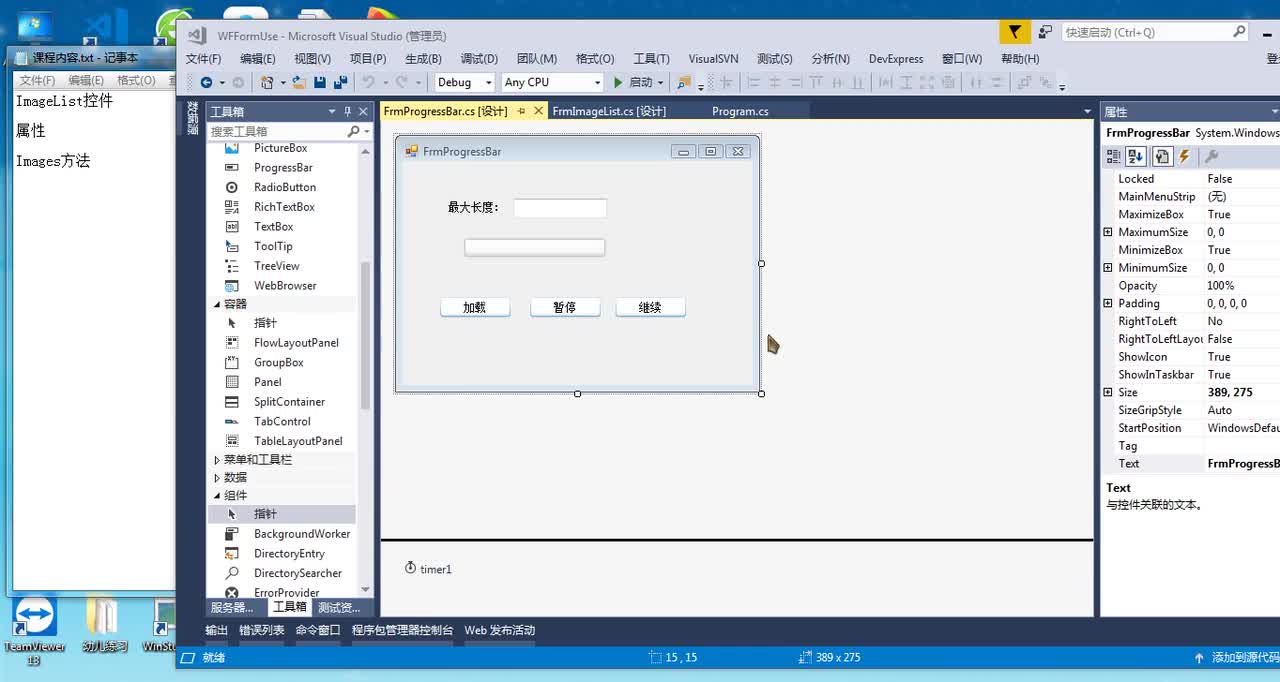
Task: Click the Undo arrow icon
Action: (x=368, y=82)
